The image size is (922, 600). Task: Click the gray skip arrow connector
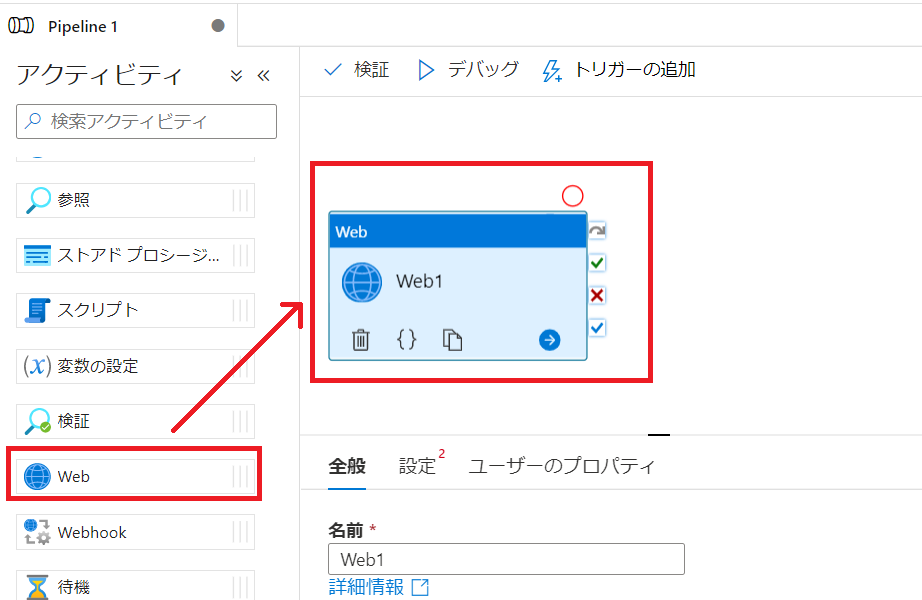(x=597, y=231)
